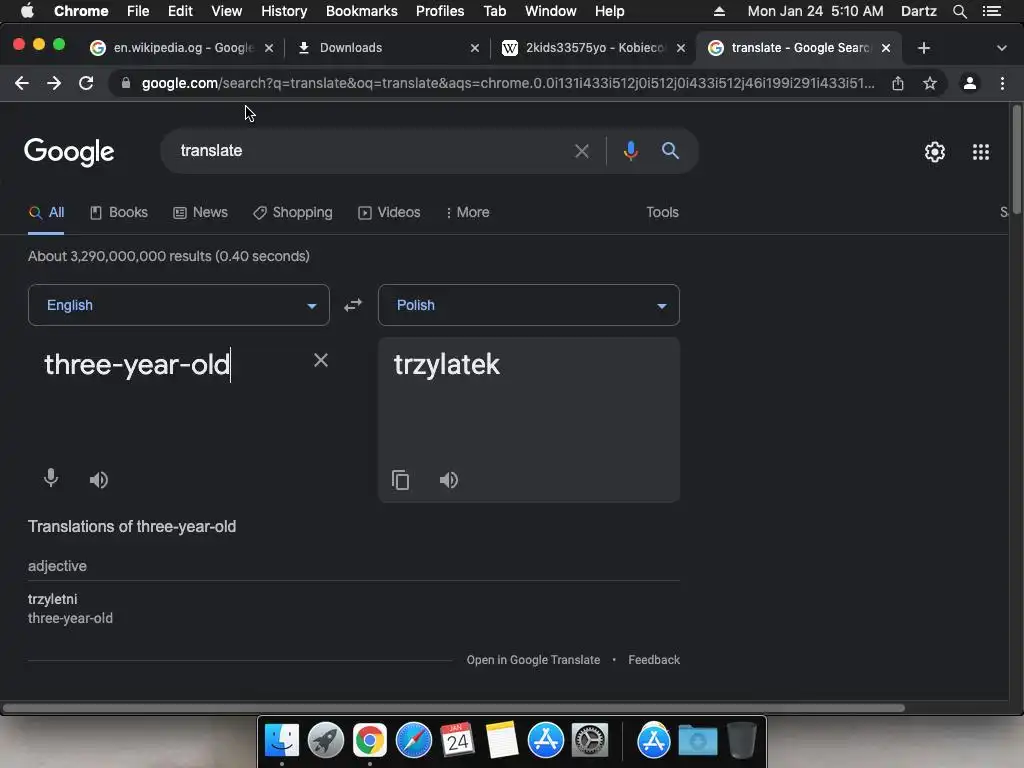Open the Profiles menu

point(440,11)
